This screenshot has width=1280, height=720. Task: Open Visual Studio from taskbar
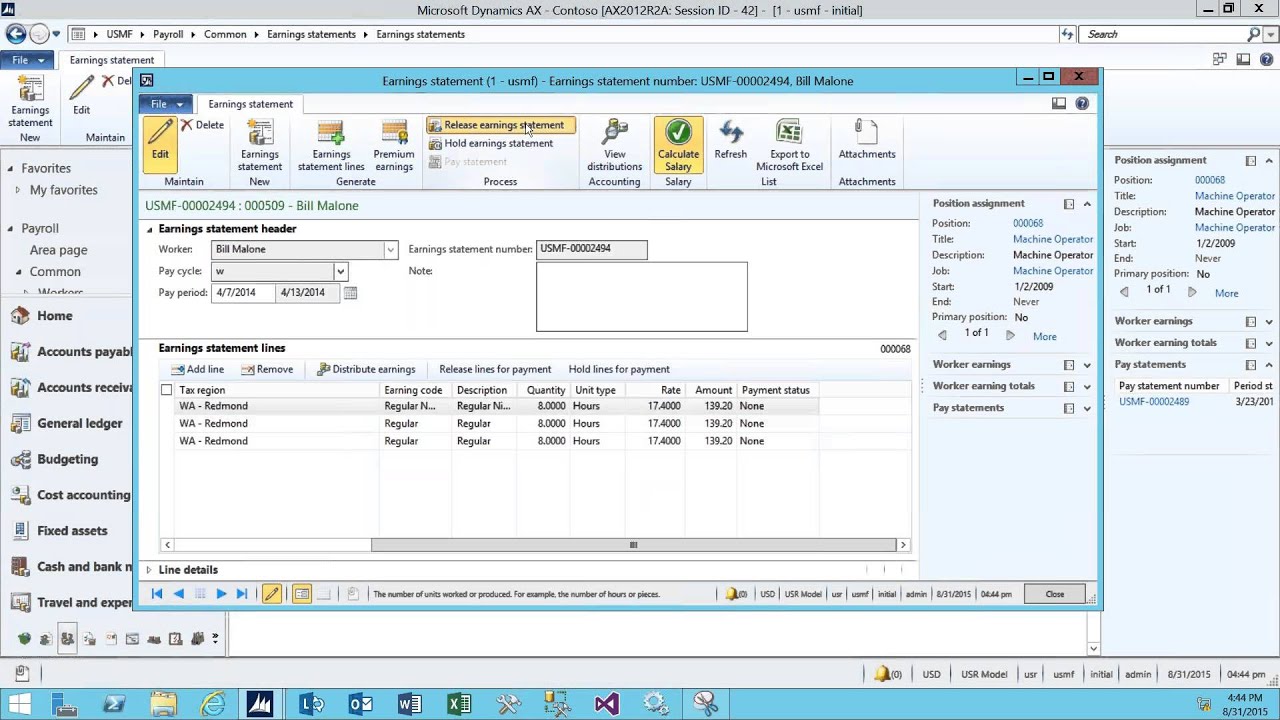(606, 704)
